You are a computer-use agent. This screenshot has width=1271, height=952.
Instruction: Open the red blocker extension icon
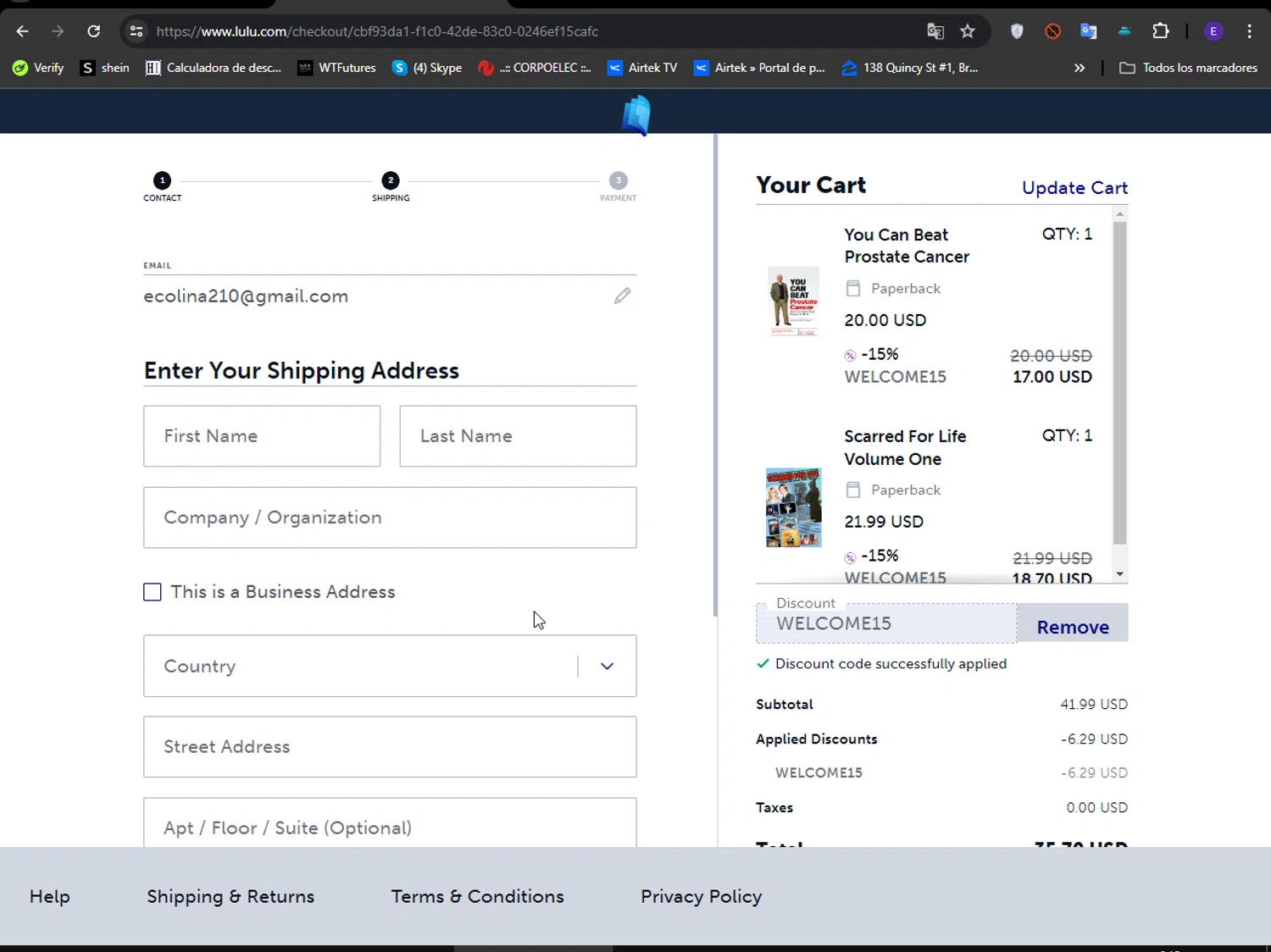1052,31
